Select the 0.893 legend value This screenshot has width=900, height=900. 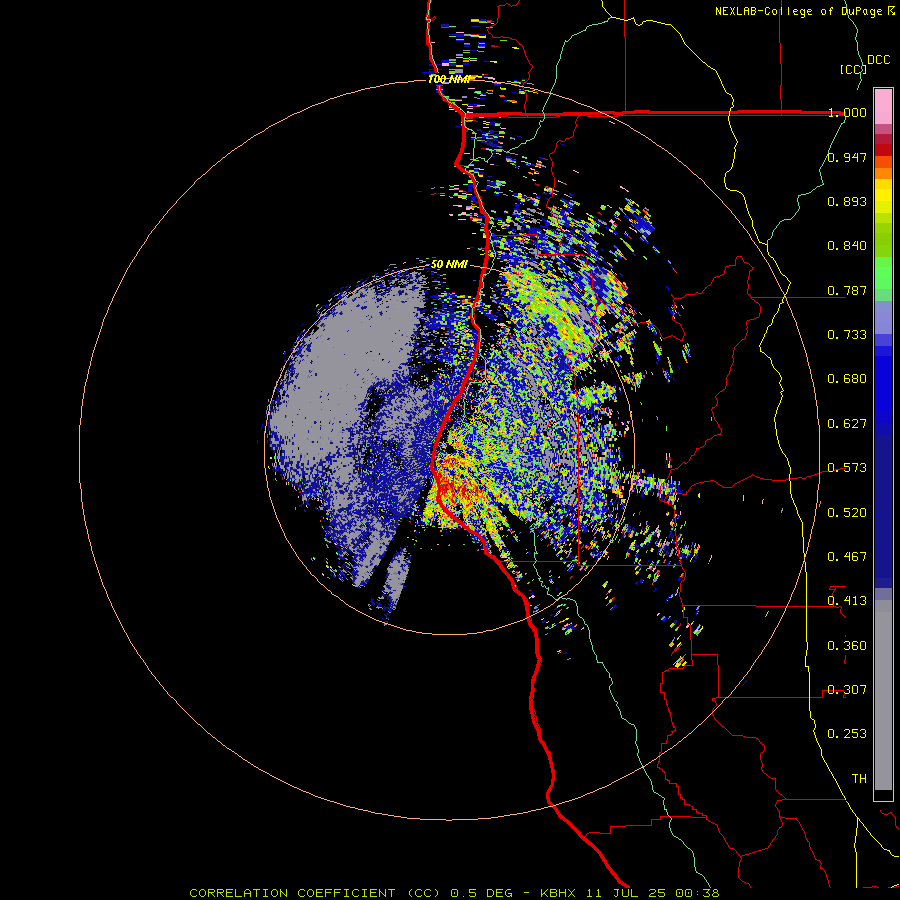coord(847,201)
